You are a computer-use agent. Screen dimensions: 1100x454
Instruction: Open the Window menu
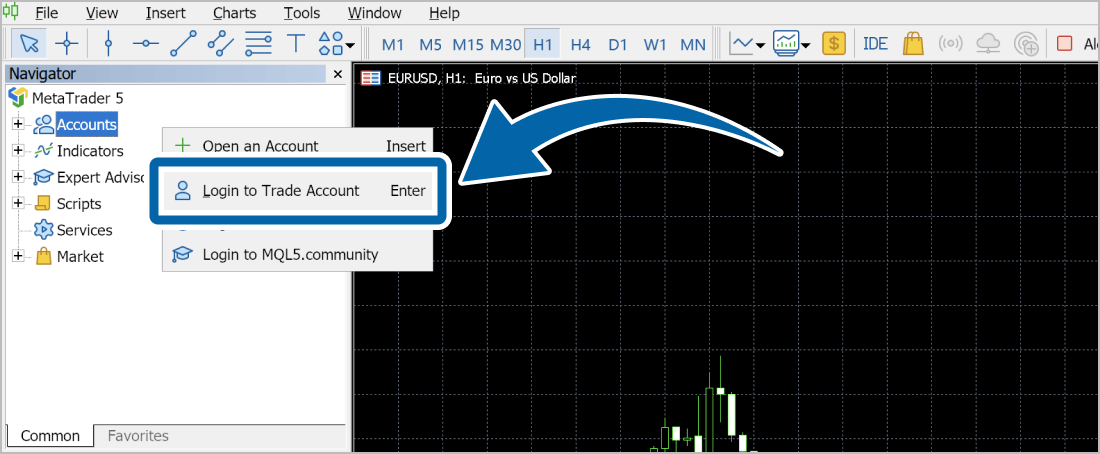375,13
